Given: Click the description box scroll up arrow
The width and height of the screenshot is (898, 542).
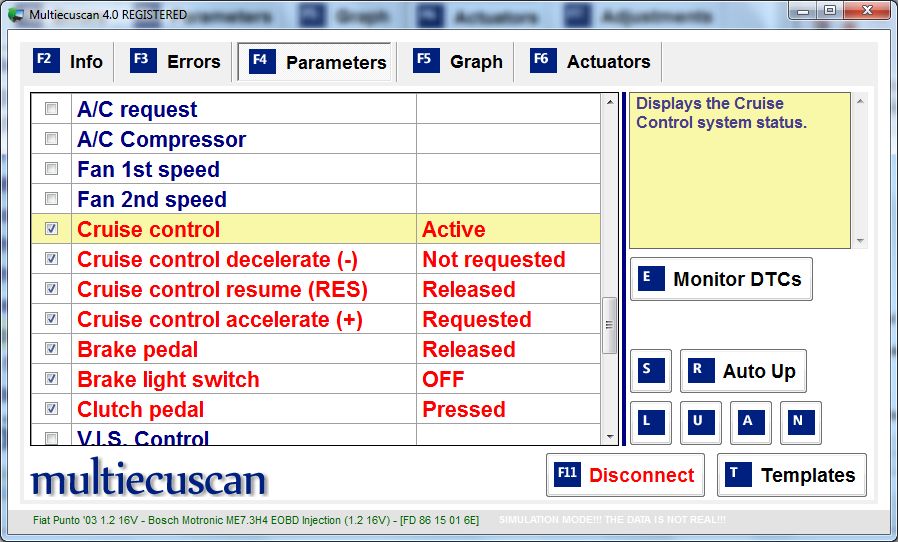Looking at the screenshot, I should (x=860, y=101).
